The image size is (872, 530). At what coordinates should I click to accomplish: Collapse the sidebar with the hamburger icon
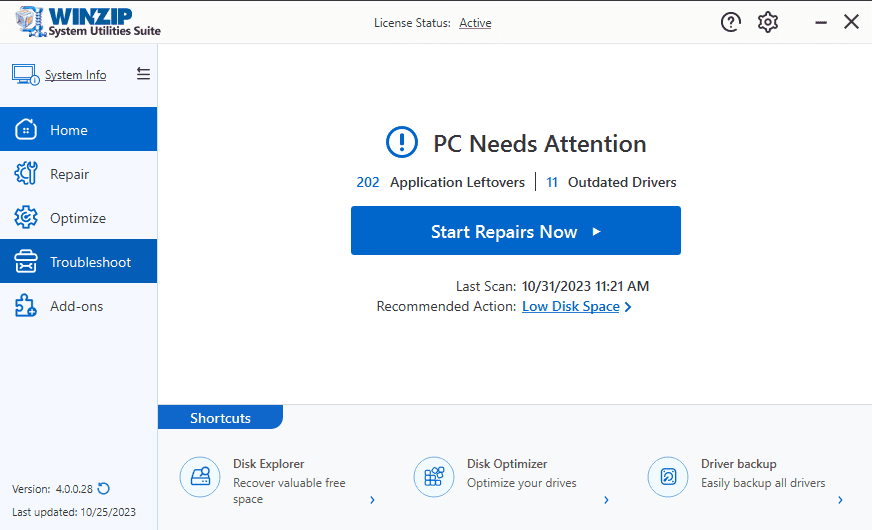coord(143,73)
